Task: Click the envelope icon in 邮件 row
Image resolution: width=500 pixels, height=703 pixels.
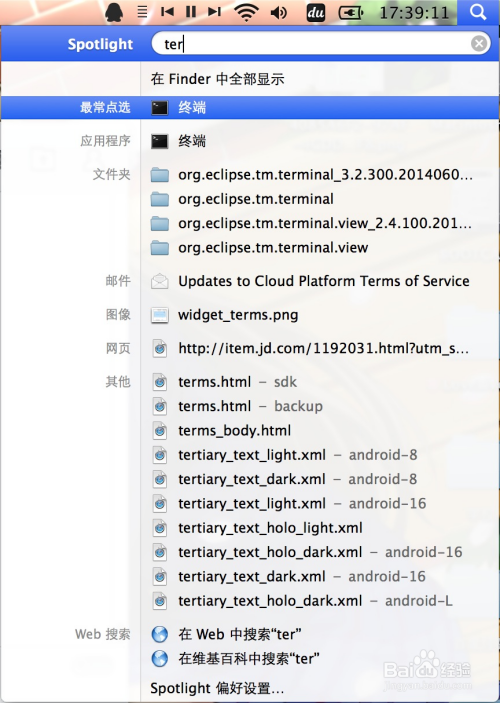Action: coord(160,282)
